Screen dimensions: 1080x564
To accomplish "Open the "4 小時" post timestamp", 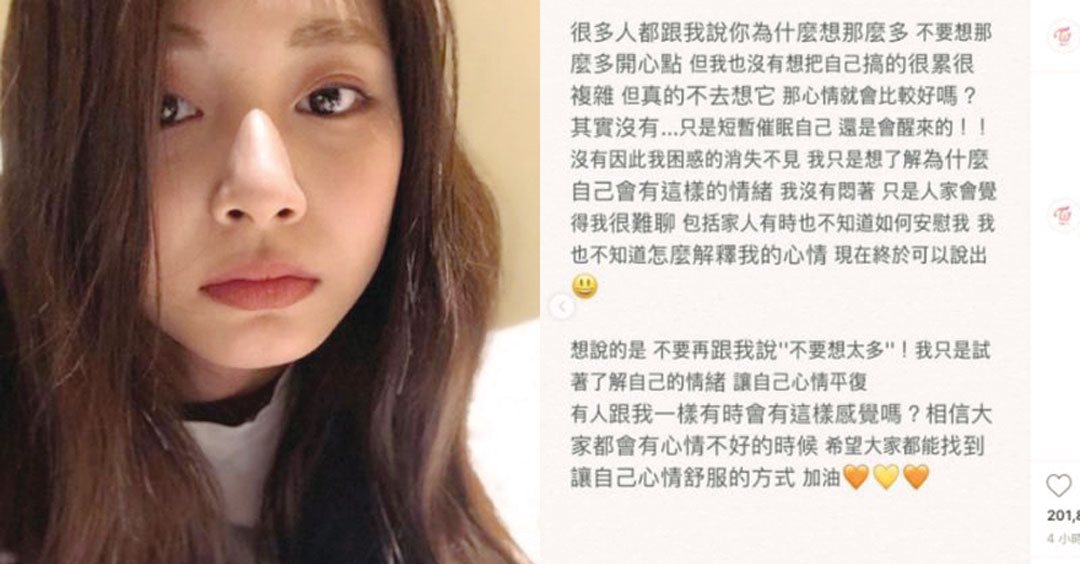I will pos(1063,539).
